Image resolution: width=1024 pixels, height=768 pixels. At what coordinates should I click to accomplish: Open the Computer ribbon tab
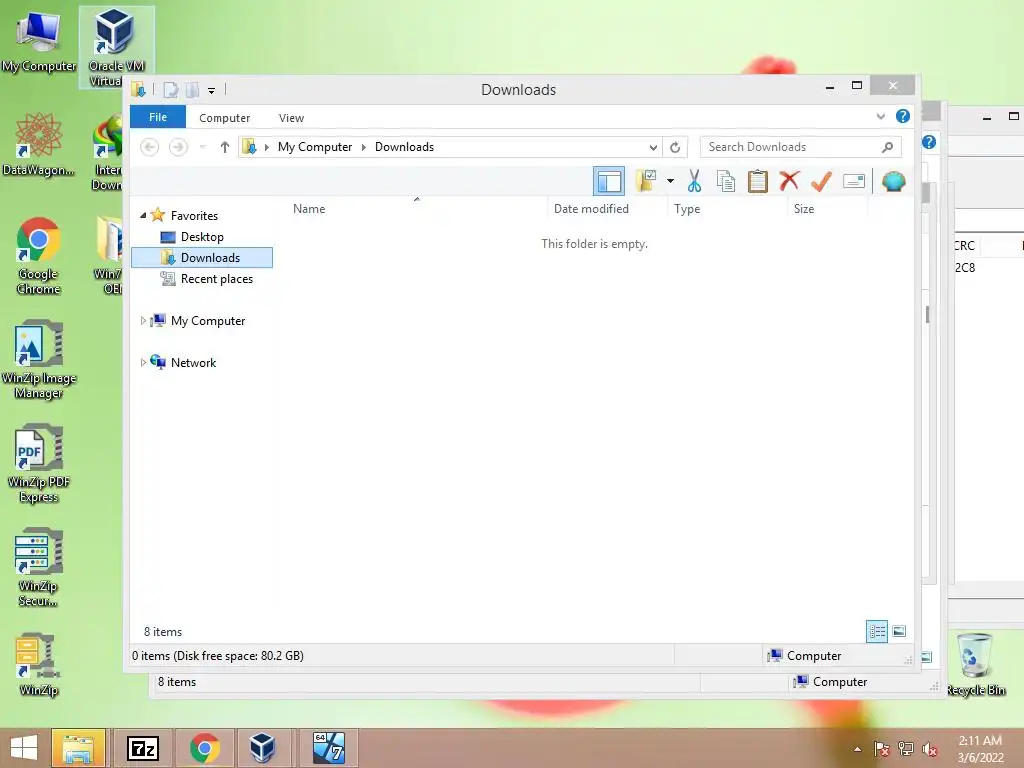[x=225, y=118]
